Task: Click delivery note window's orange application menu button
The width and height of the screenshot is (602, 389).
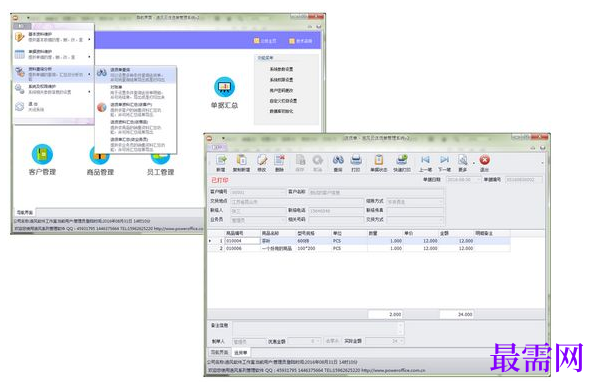Action: 209,138
